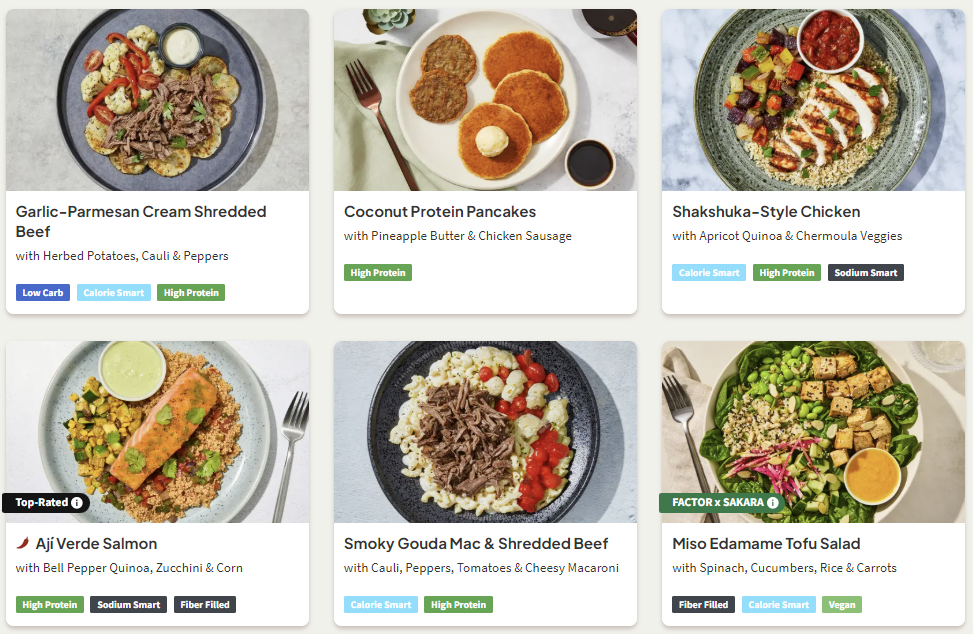Click the High Protein tag under Coconut Protein Pancakes

point(378,273)
